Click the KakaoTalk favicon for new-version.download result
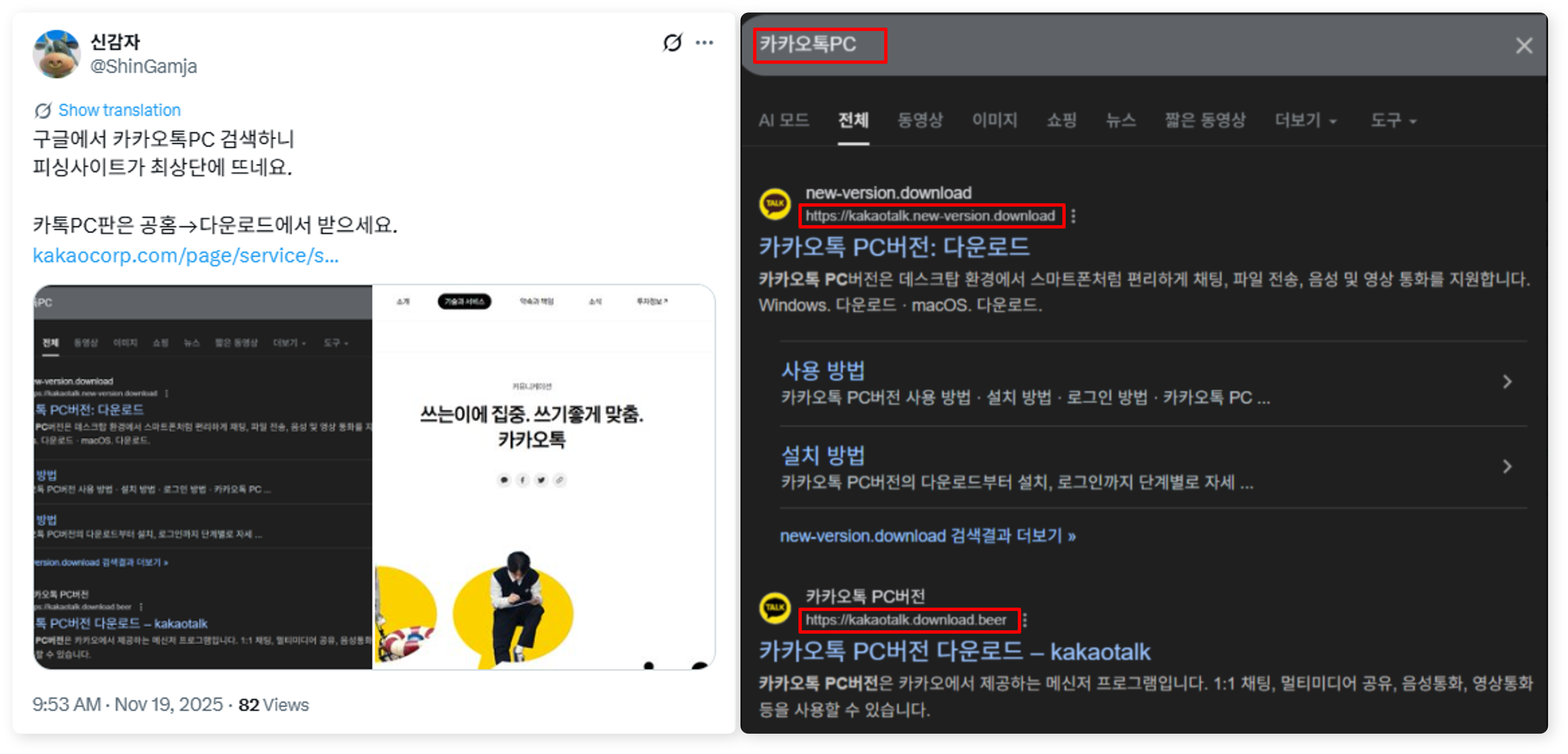 775,204
